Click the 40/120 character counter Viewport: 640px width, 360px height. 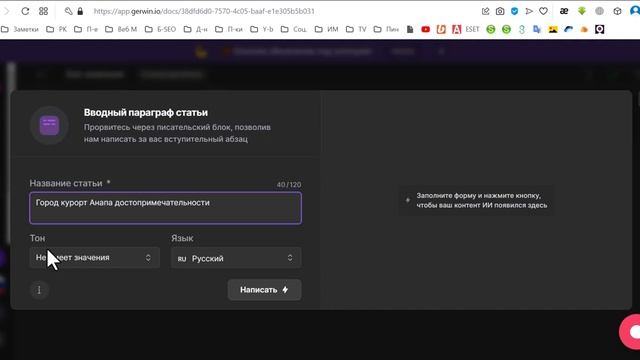[289, 185]
